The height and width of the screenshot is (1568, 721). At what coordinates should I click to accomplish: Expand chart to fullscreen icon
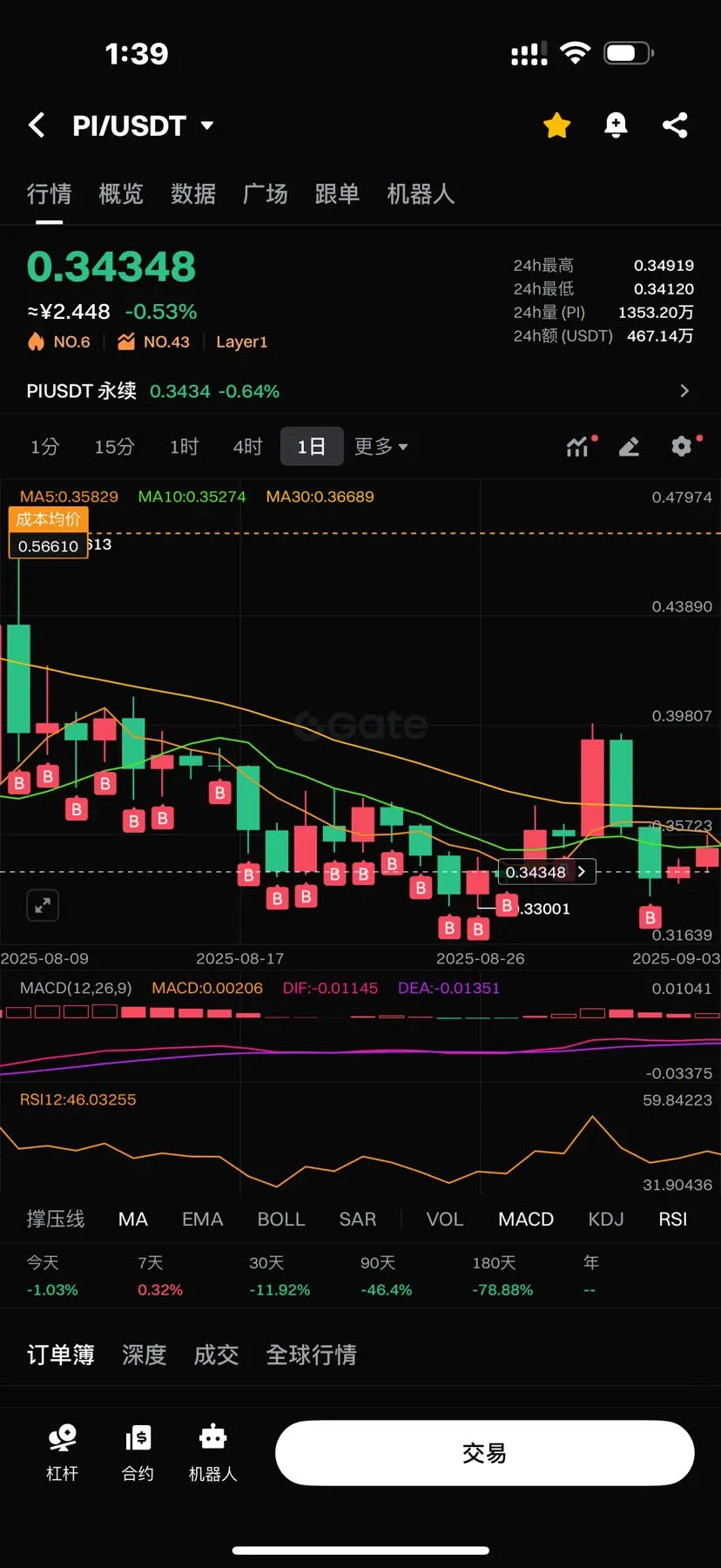click(43, 905)
